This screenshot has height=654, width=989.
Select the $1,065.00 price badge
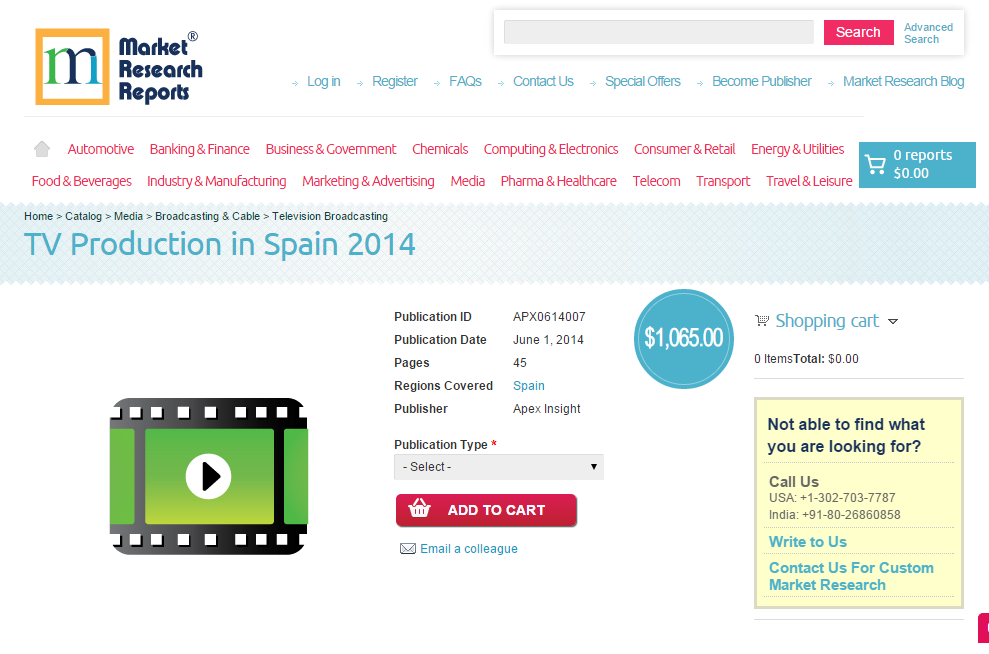coord(684,339)
